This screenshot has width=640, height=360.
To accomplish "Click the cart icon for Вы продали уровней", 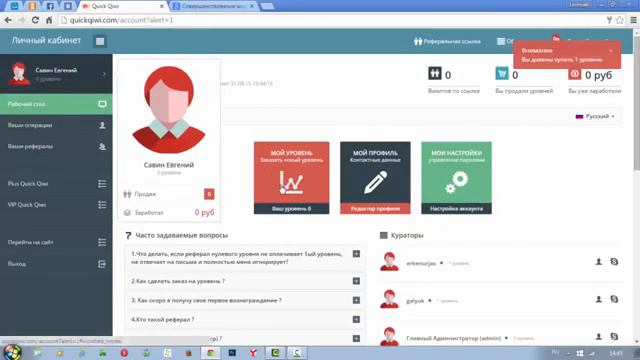I will (x=502, y=73).
